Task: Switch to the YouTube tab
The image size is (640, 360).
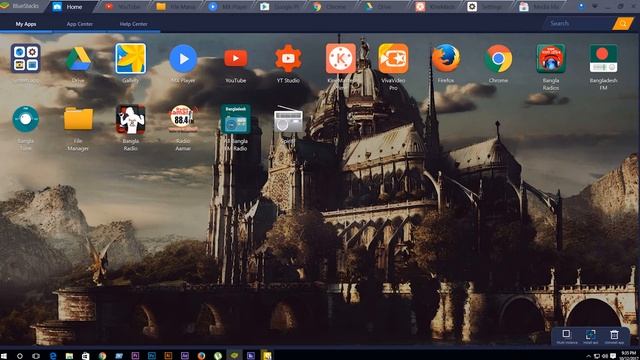Action: pyautogui.click(x=122, y=7)
